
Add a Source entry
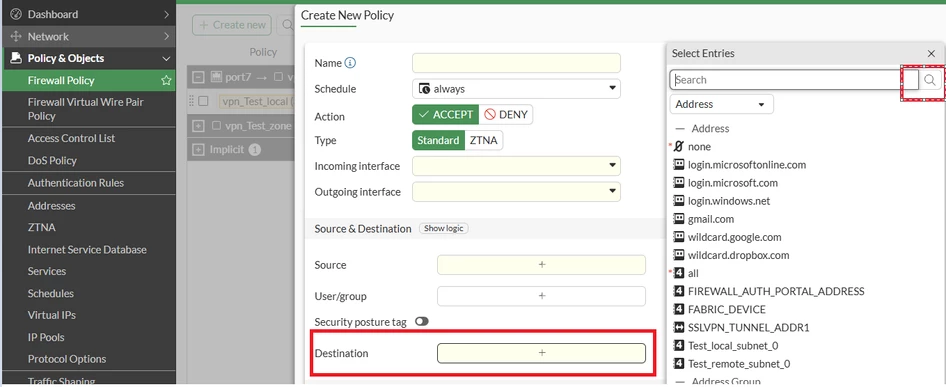(x=541, y=264)
